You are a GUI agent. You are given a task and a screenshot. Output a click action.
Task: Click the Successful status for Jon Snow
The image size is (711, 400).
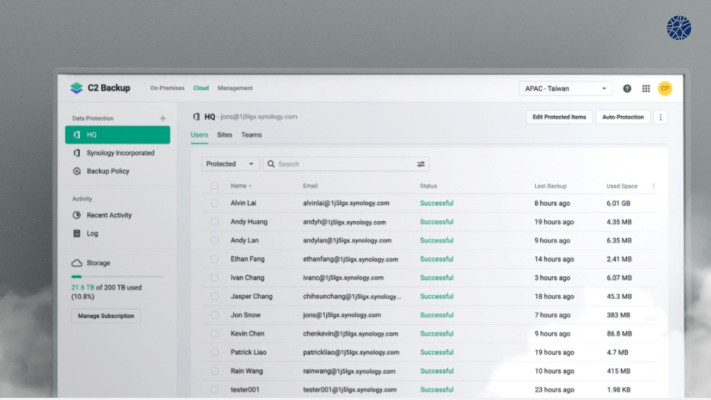coord(436,315)
